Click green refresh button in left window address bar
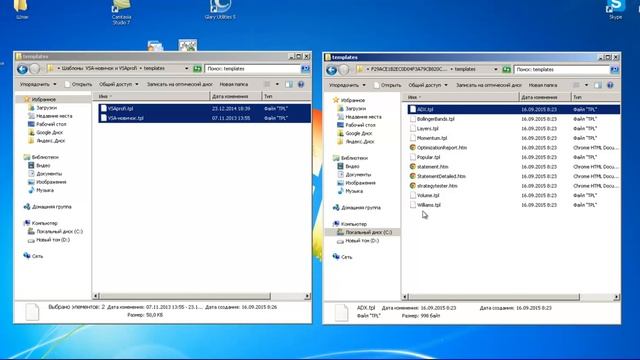The image size is (640, 360). tap(198, 69)
